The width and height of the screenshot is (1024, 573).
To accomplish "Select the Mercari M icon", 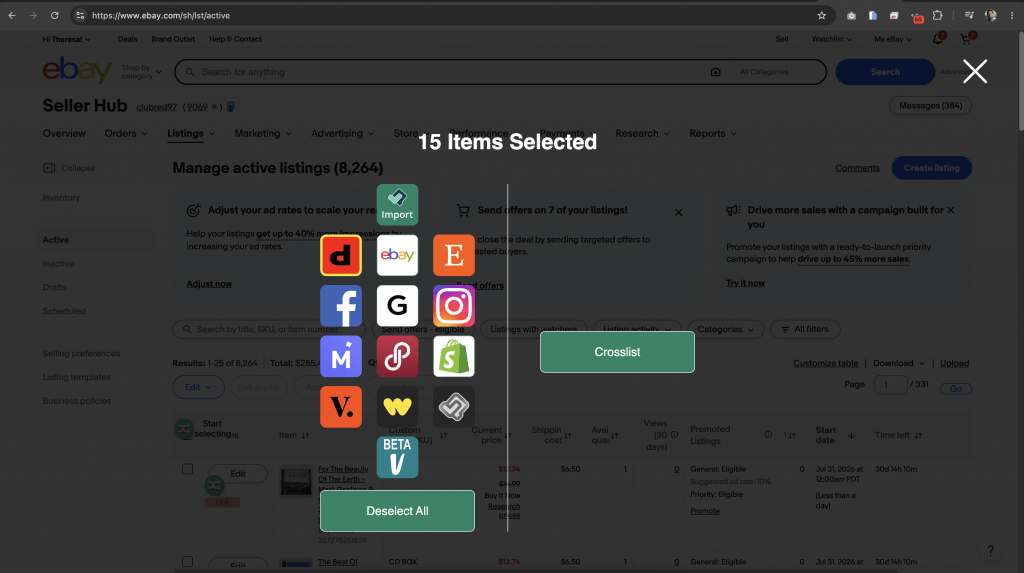I will tap(341, 356).
